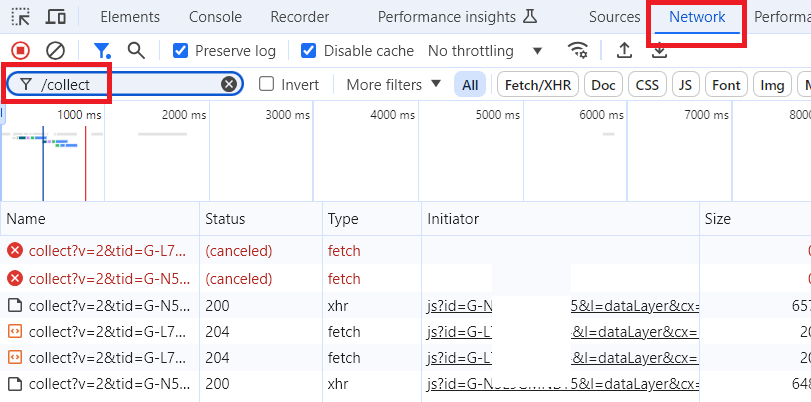Click inside the /collect filter field

(x=130, y=85)
